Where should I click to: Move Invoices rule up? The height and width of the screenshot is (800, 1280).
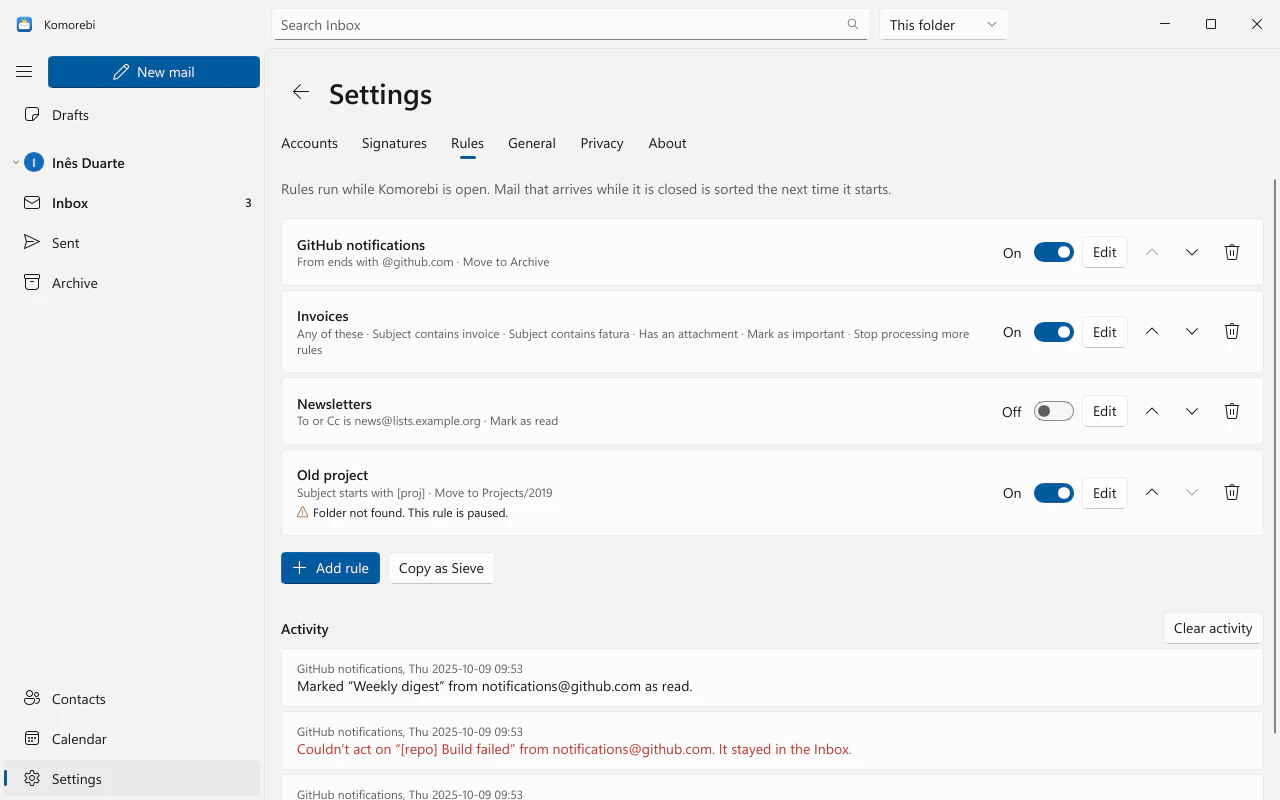[1152, 332]
